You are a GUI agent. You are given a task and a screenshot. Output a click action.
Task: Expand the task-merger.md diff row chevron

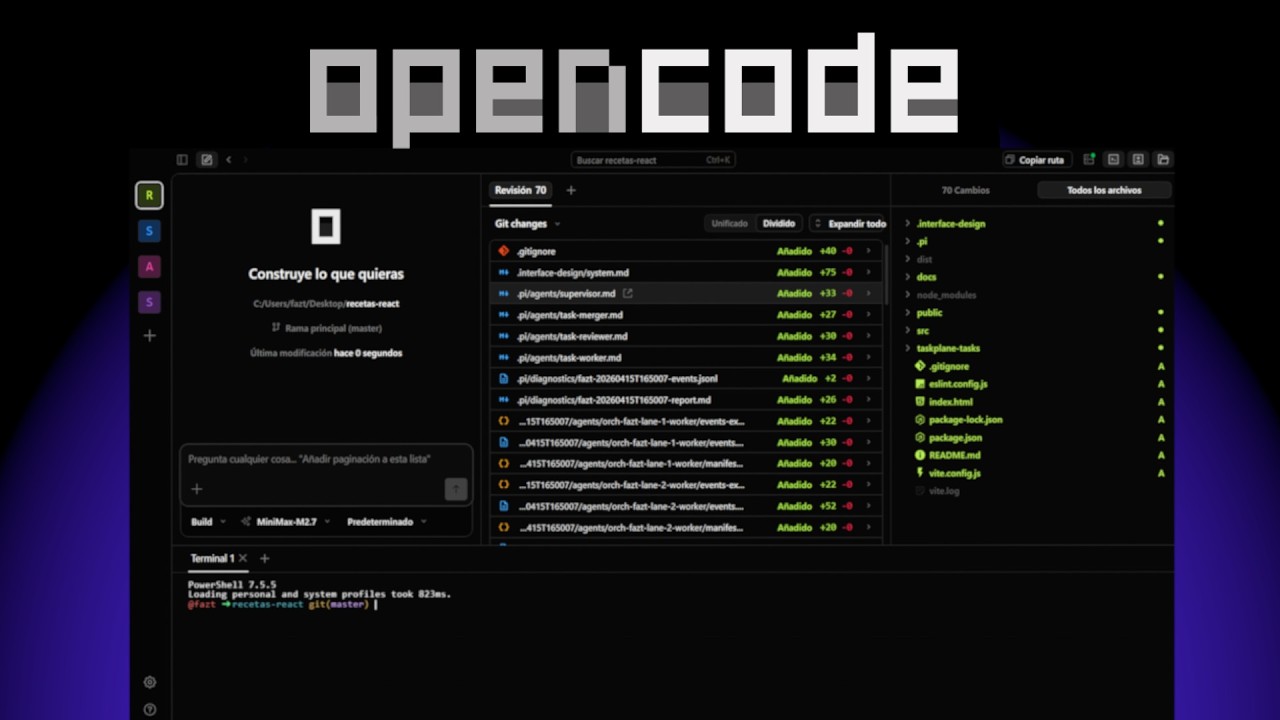(x=868, y=315)
